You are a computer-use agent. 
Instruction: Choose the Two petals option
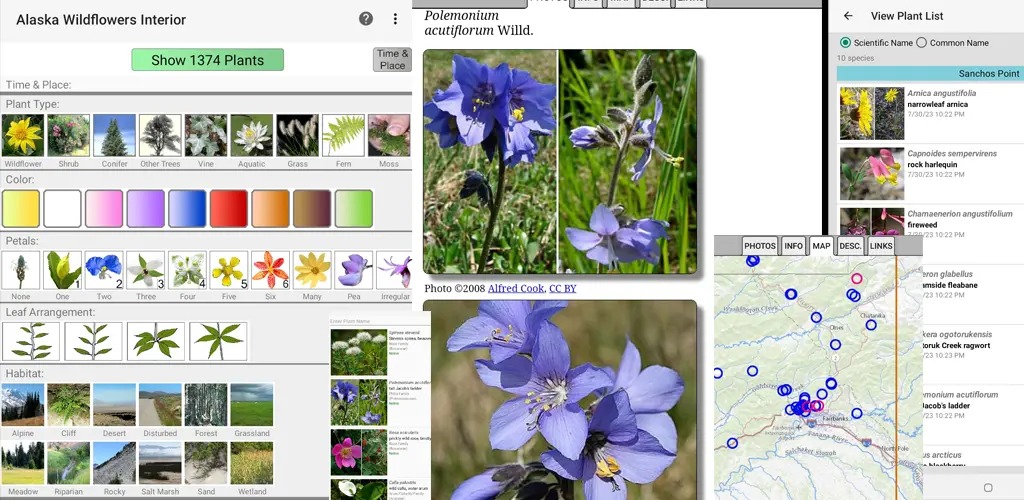[x=104, y=270]
